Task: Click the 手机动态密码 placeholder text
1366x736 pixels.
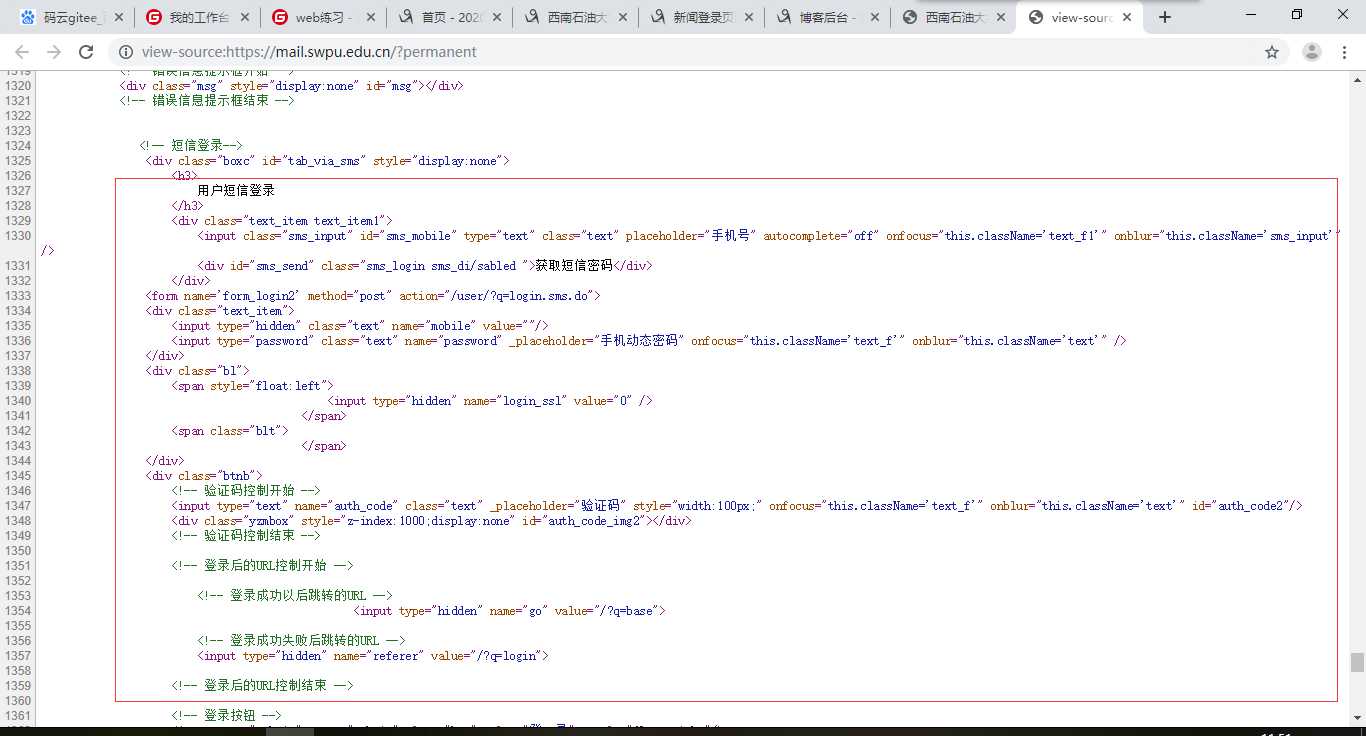Action: point(640,341)
